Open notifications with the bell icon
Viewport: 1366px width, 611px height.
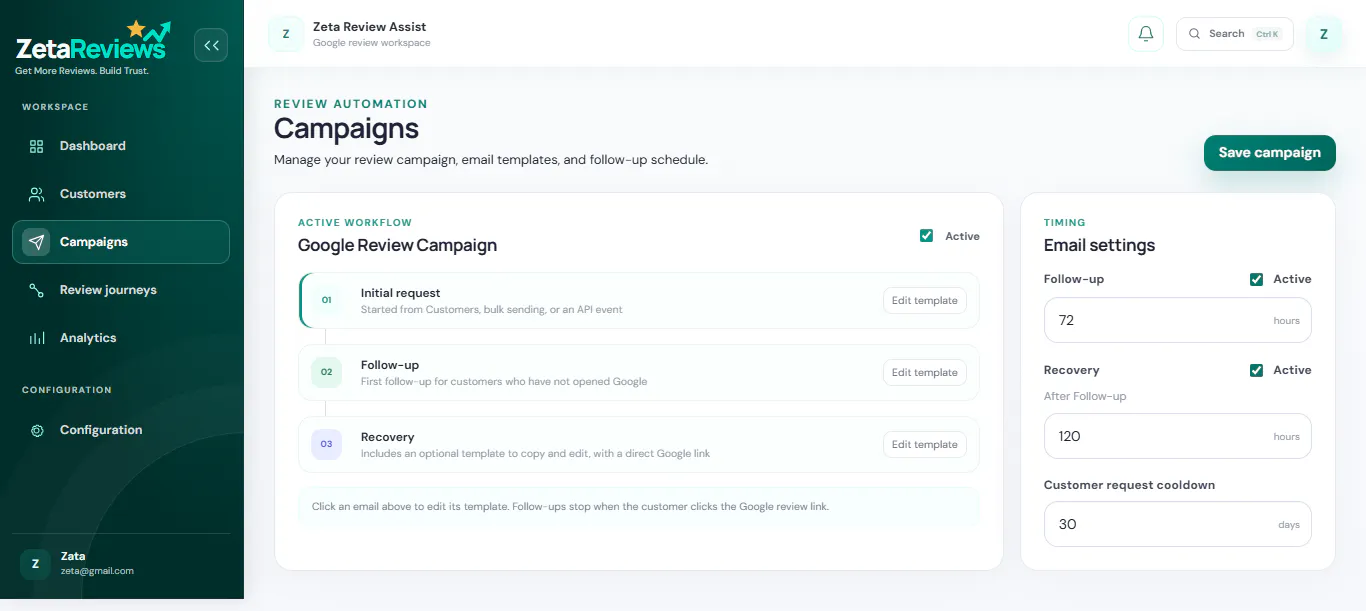point(1146,34)
